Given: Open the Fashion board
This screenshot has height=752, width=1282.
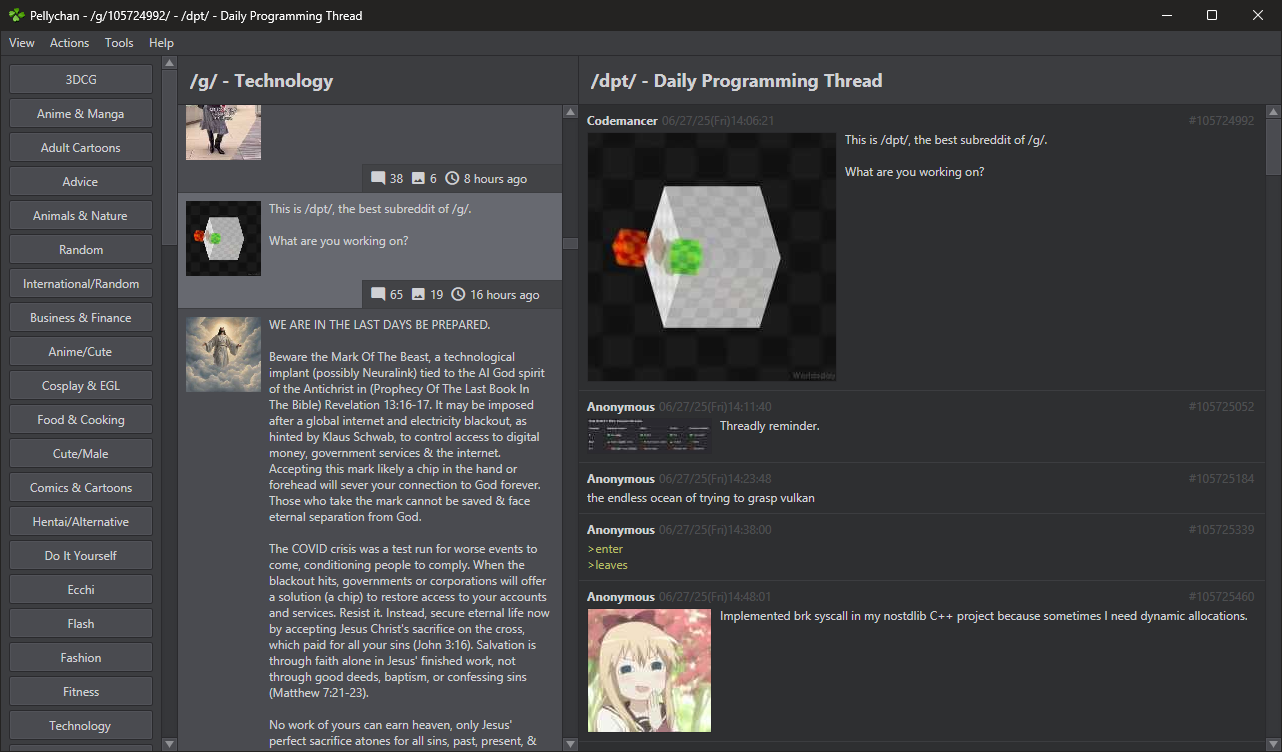Looking at the screenshot, I should click(x=81, y=658).
